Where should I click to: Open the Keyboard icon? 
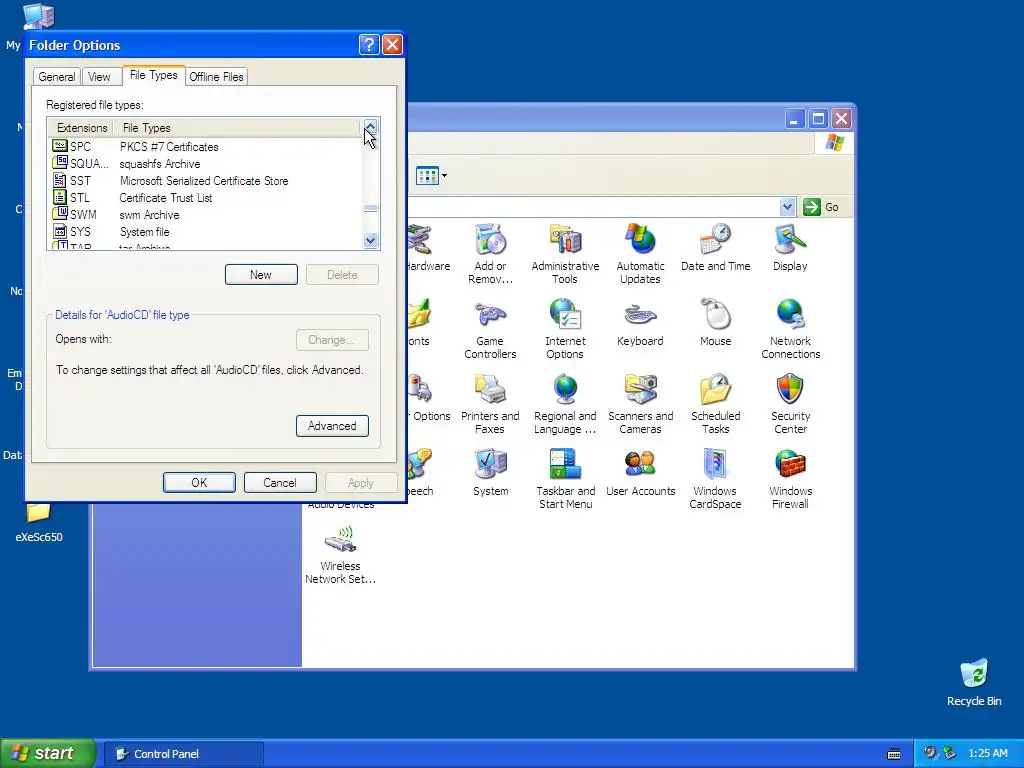click(640, 323)
